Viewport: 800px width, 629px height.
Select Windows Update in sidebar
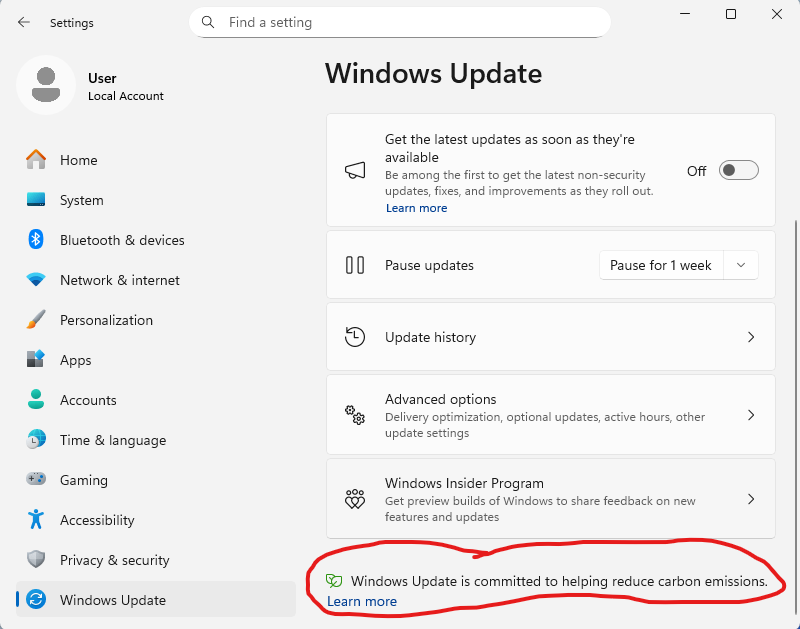click(156, 599)
